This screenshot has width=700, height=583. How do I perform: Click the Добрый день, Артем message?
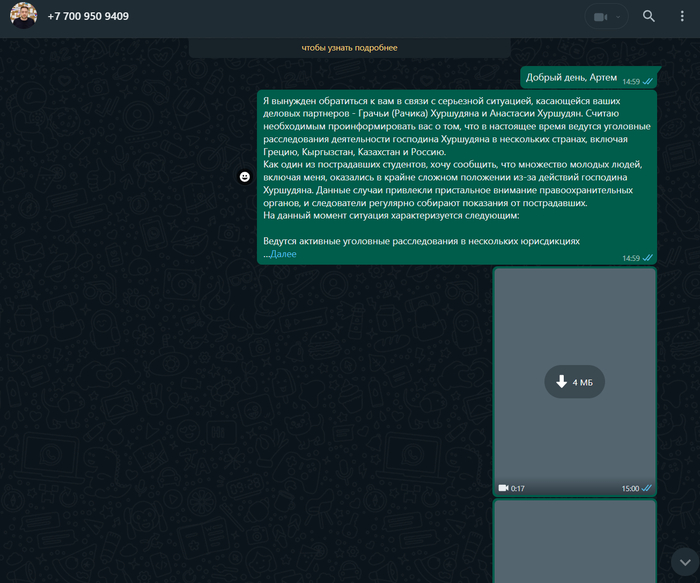[x=572, y=78]
